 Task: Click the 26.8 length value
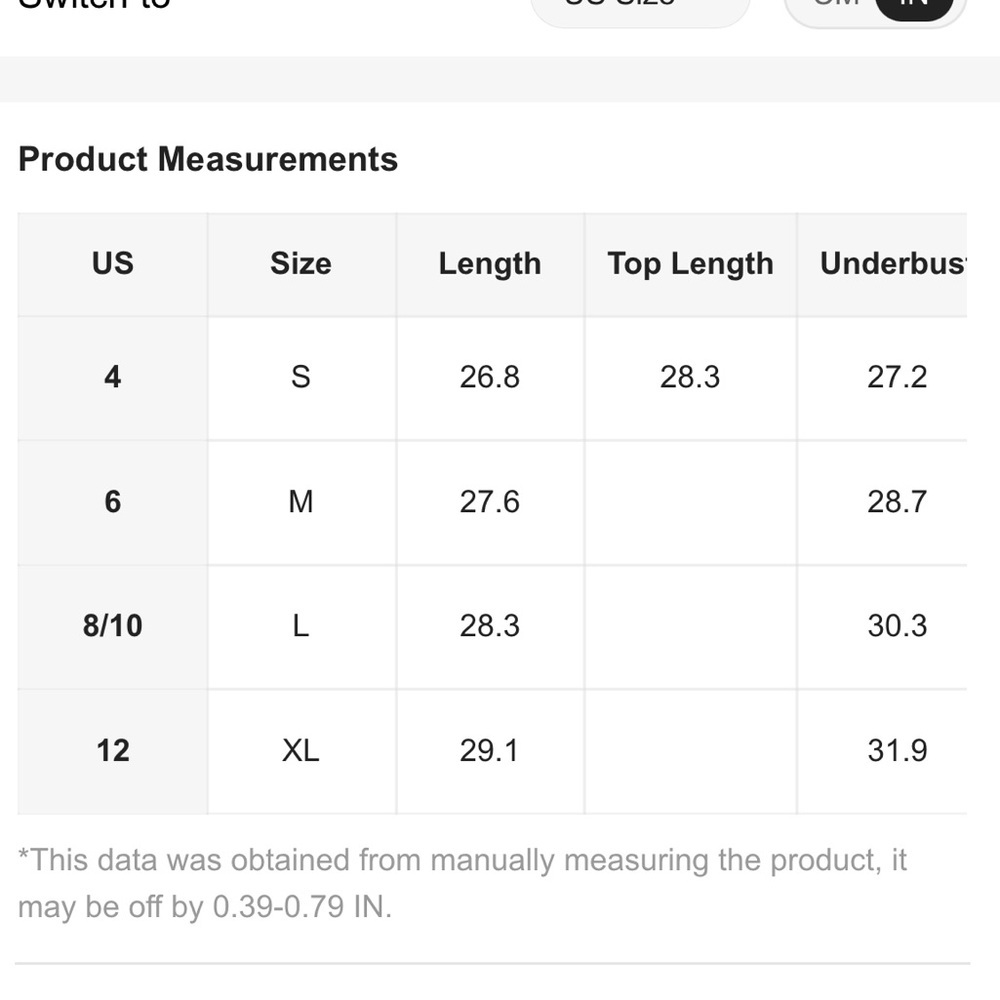(490, 378)
